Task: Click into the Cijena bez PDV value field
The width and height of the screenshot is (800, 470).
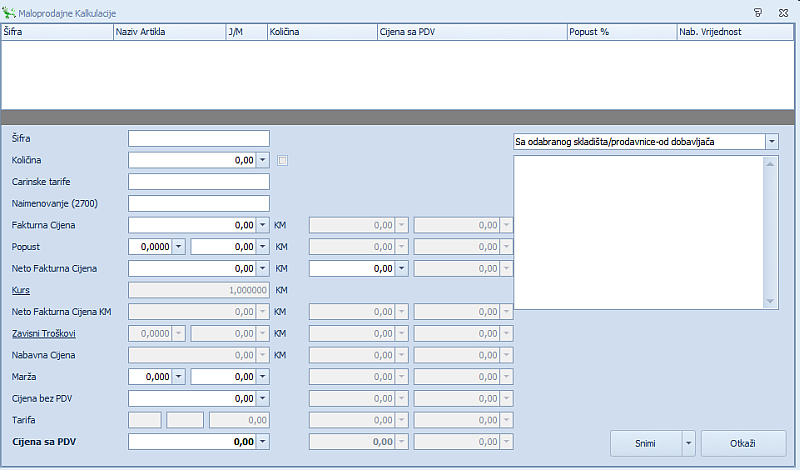Action: 192,399
